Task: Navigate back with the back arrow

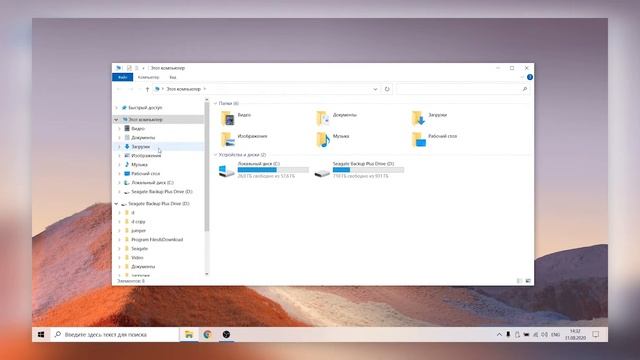Action: pos(119,89)
